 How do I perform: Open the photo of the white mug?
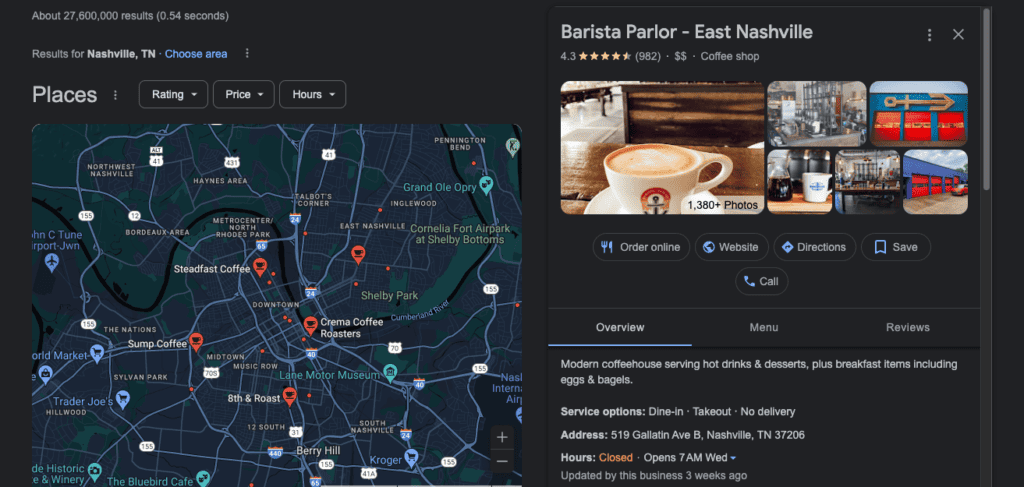tap(799, 181)
